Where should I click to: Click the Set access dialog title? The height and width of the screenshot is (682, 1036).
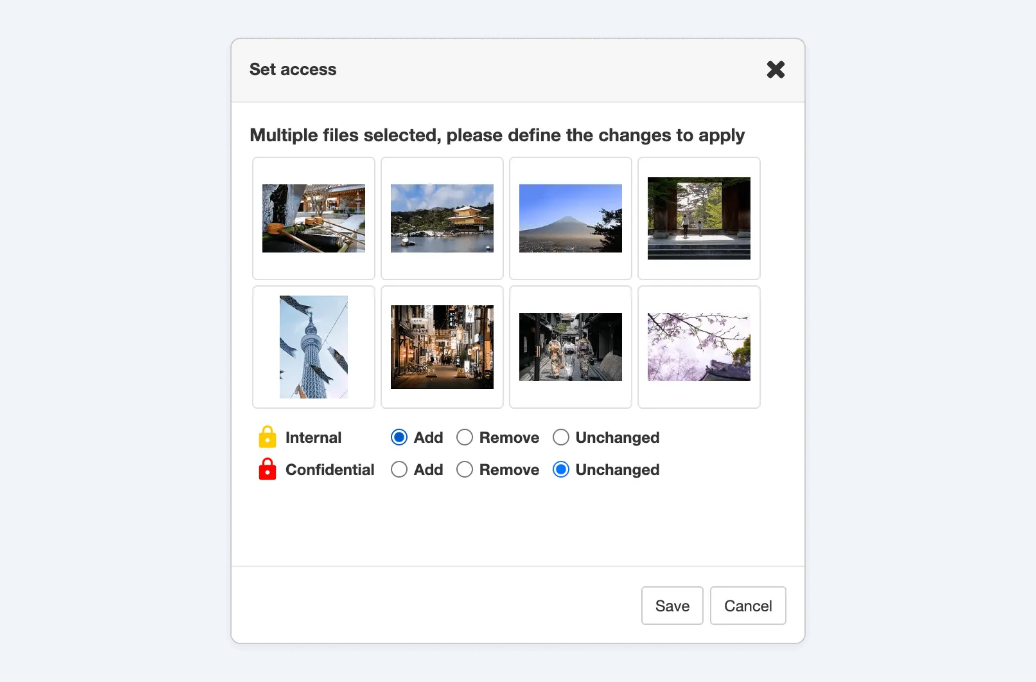(x=293, y=69)
